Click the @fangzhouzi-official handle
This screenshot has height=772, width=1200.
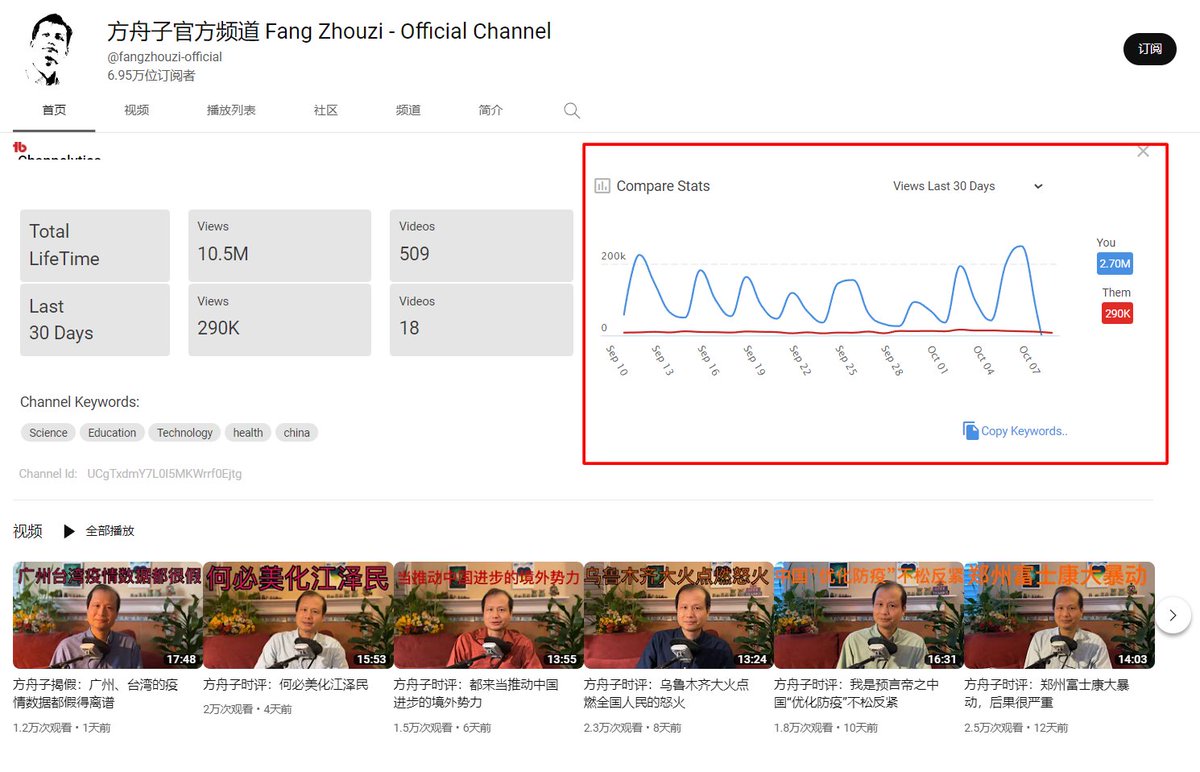coord(165,57)
